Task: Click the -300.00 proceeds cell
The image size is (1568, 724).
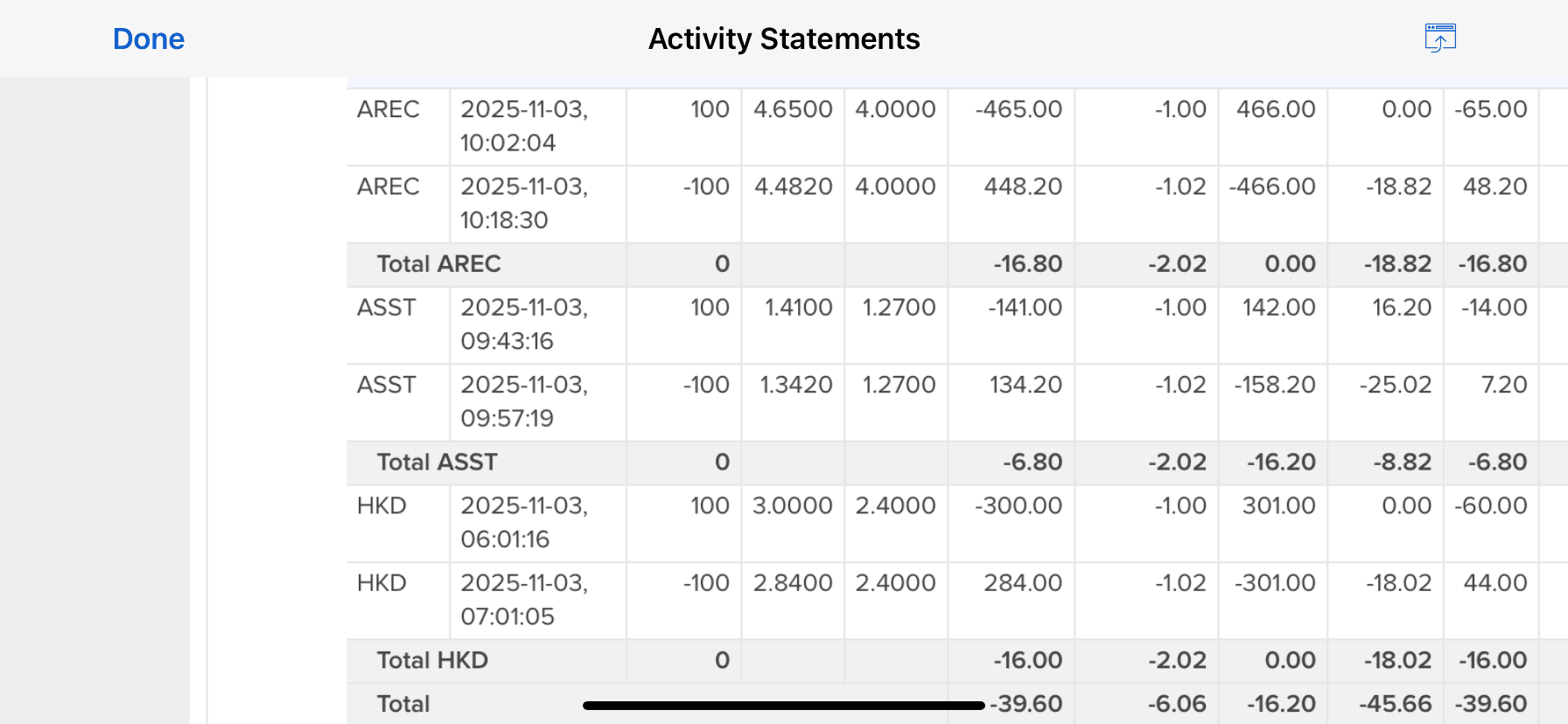Action: pos(1018,505)
